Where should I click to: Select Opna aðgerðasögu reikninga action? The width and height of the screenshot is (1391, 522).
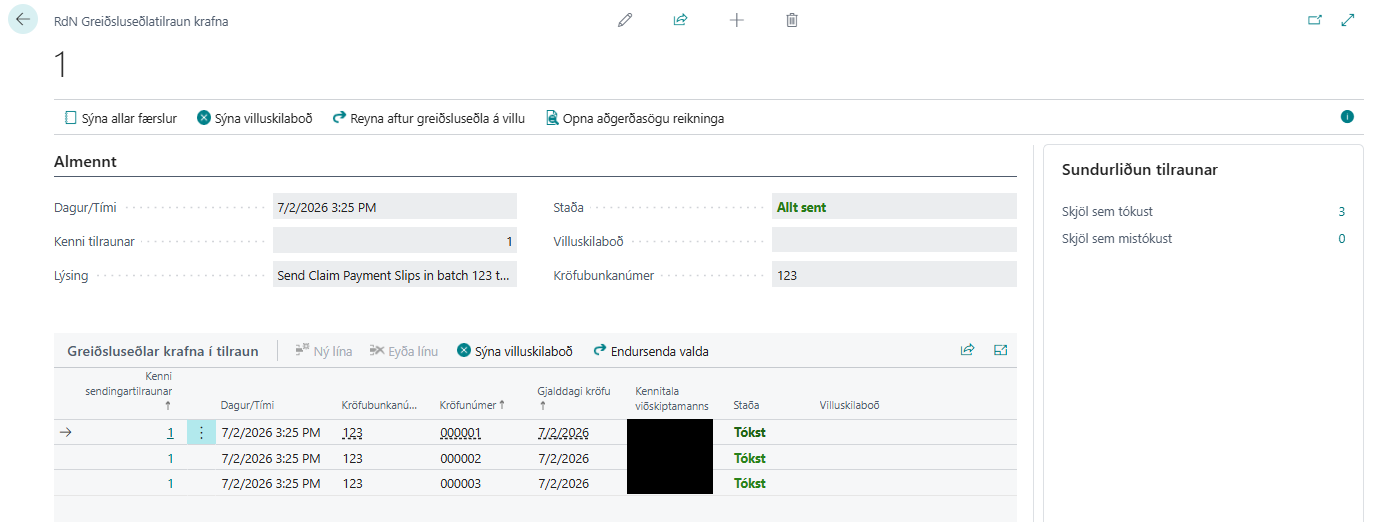click(x=634, y=118)
